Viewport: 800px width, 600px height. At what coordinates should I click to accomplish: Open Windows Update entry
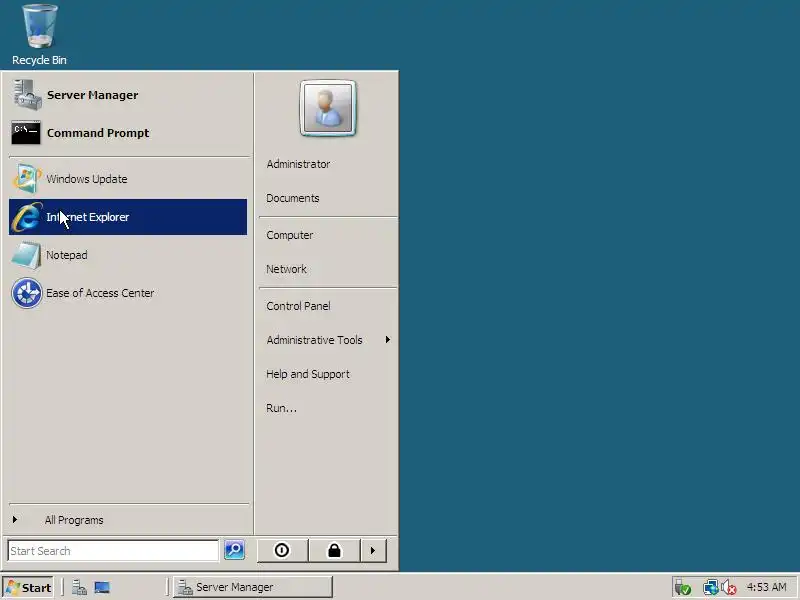tap(128, 179)
